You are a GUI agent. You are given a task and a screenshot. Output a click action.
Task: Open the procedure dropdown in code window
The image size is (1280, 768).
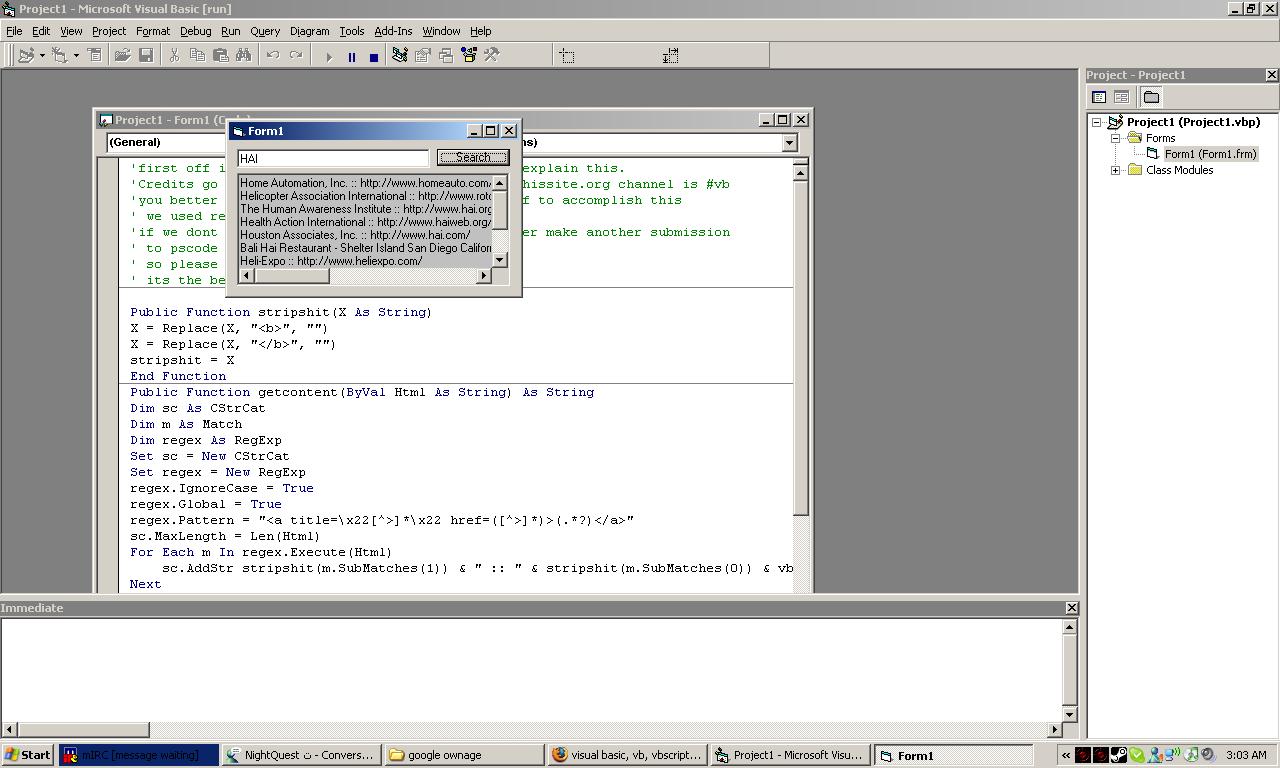(x=789, y=143)
